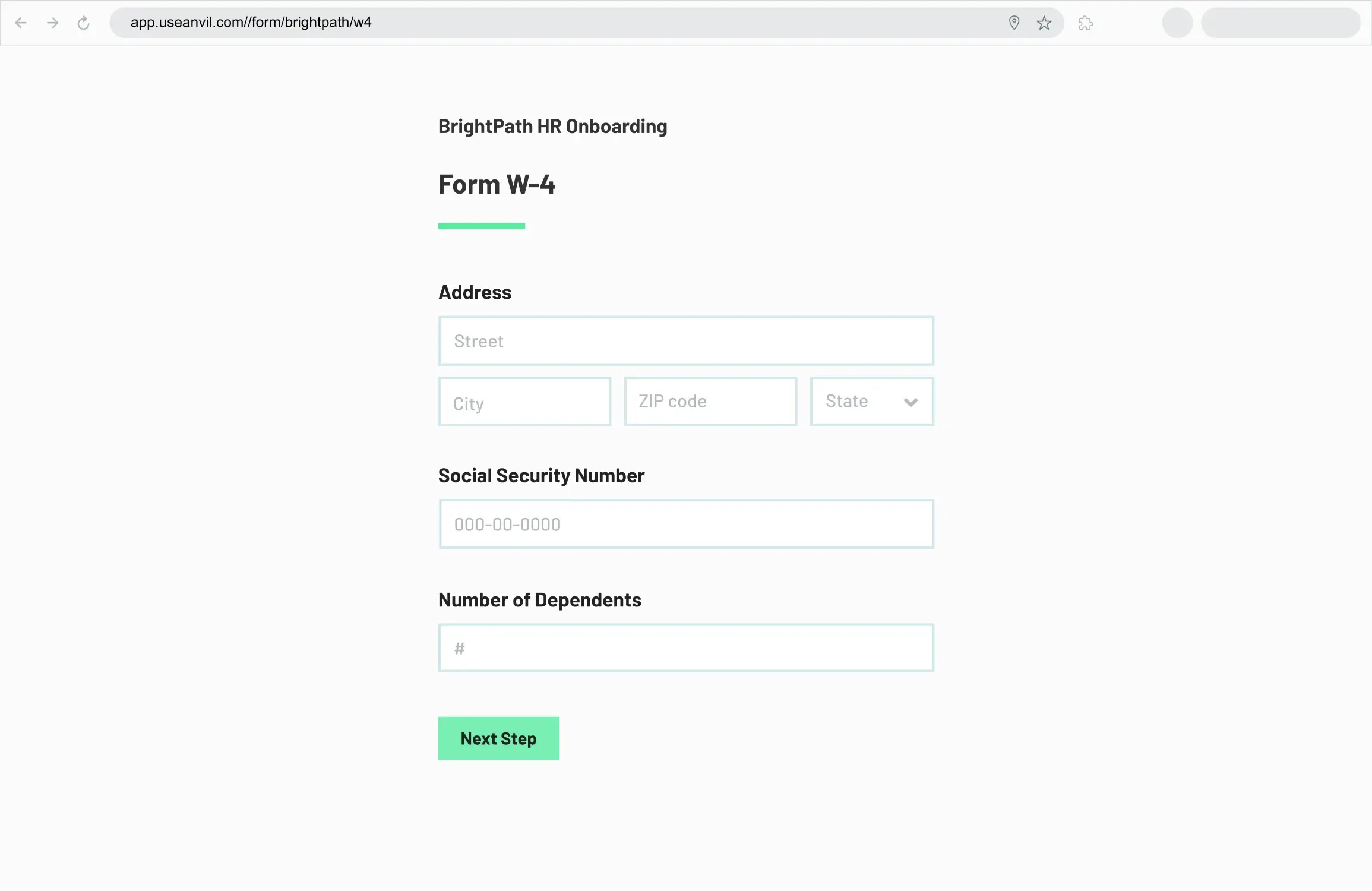Select the ZIP code input field
Screen dimensions: 1372x891
pos(710,400)
